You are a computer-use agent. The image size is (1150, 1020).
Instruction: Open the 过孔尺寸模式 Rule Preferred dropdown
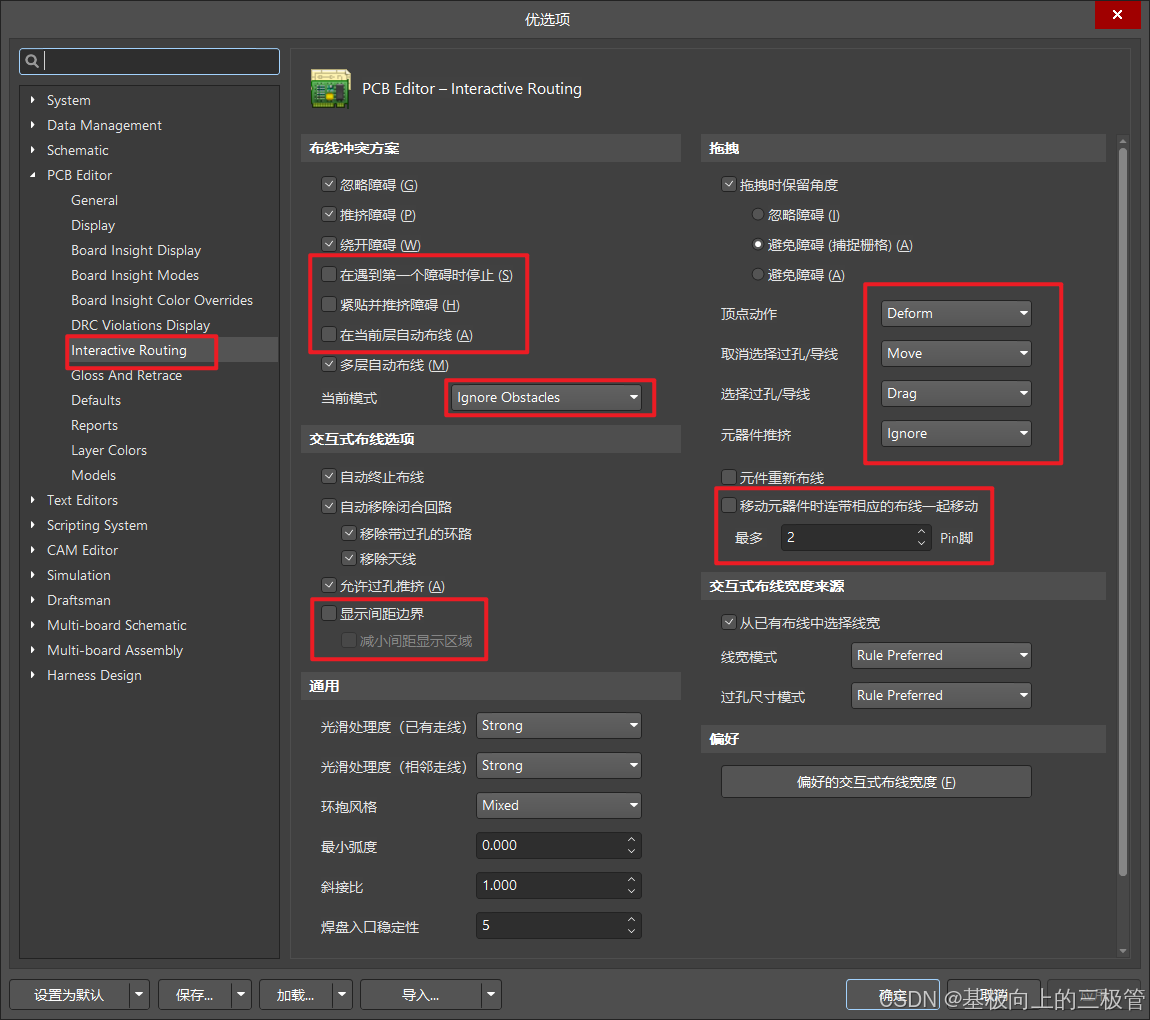(x=941, y=695)
